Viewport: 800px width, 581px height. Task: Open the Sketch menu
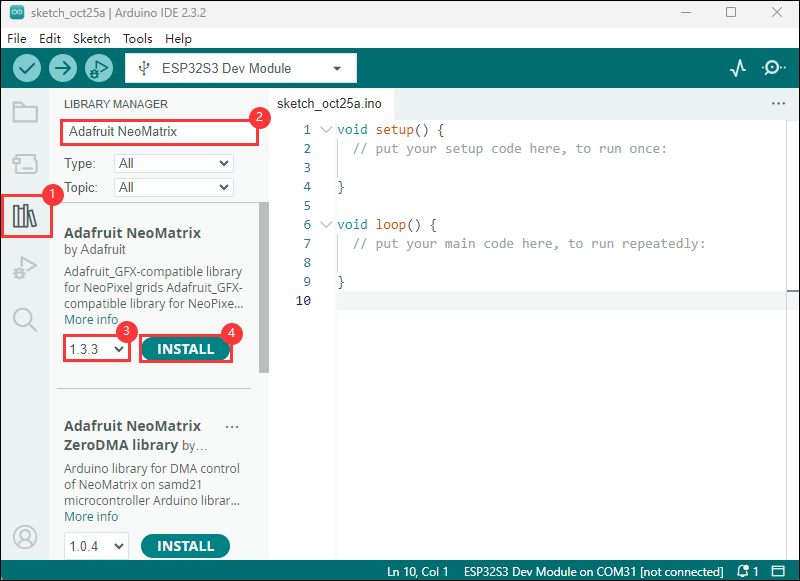coord(92,39)
